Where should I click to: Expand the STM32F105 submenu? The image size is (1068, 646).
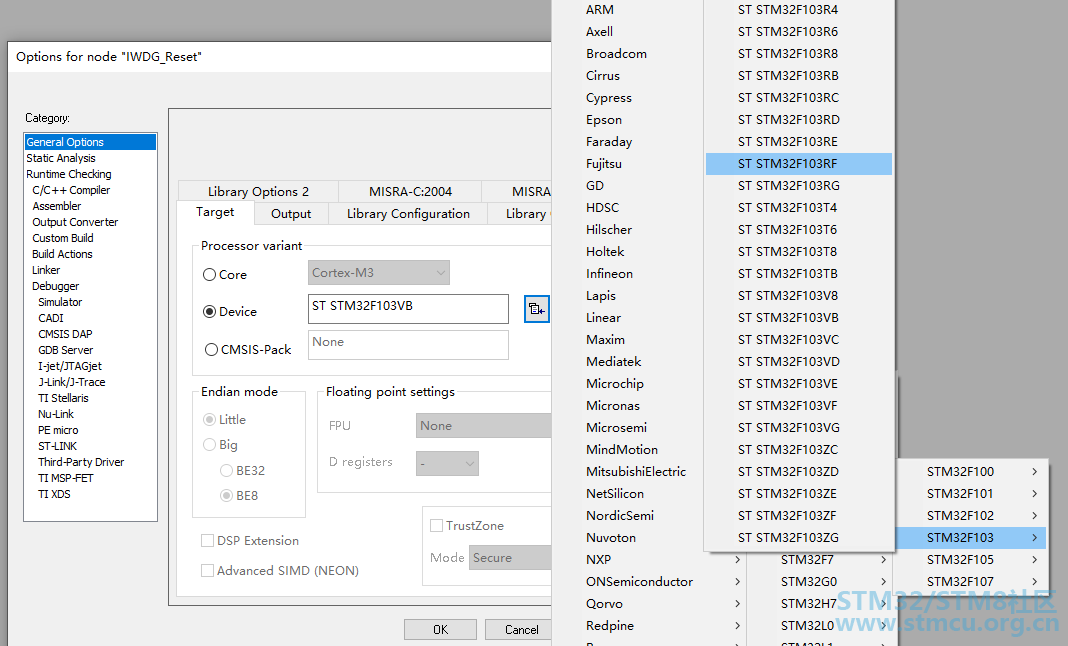tap(973, 559)
